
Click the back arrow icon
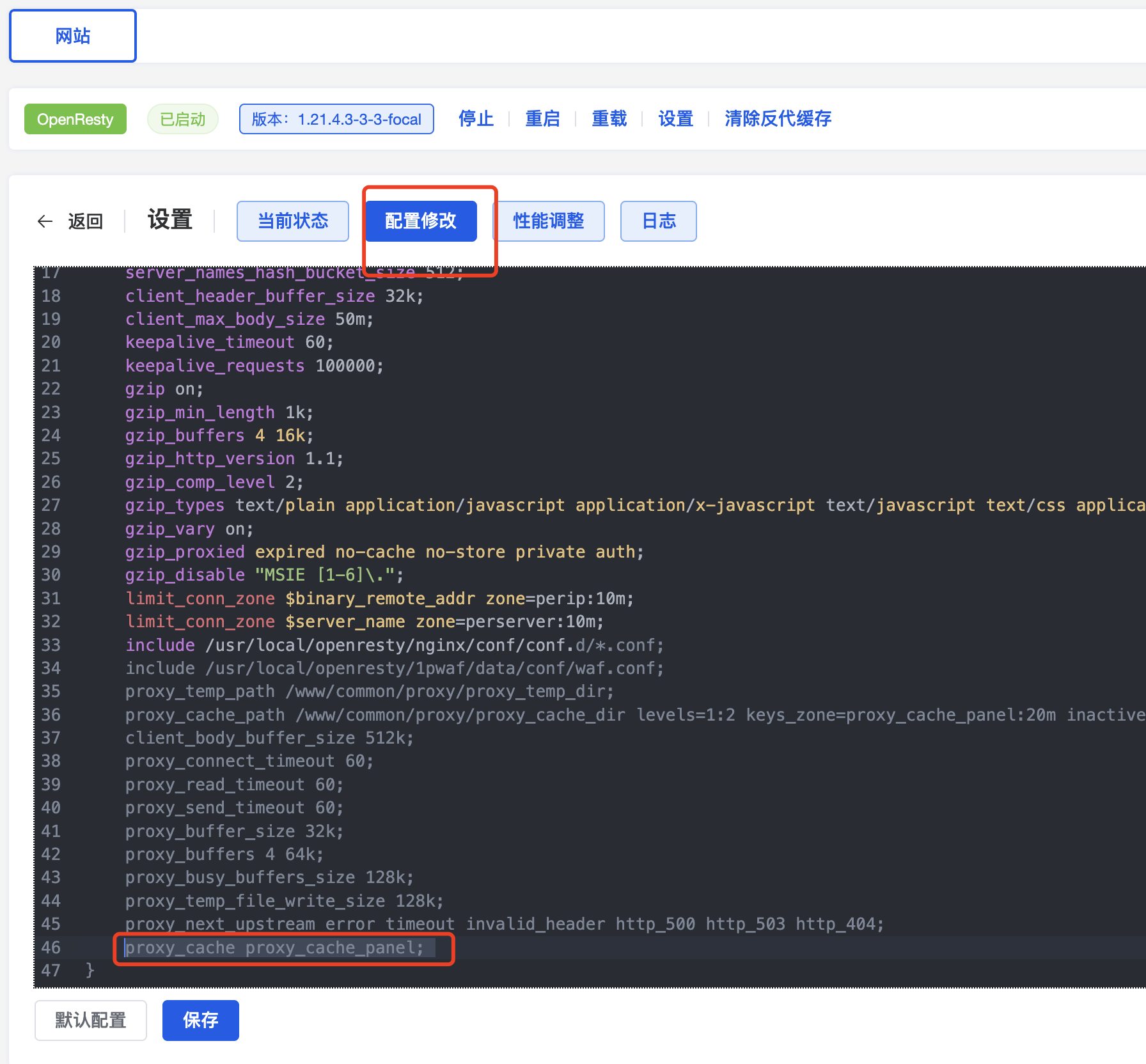[x=45, y=221]
